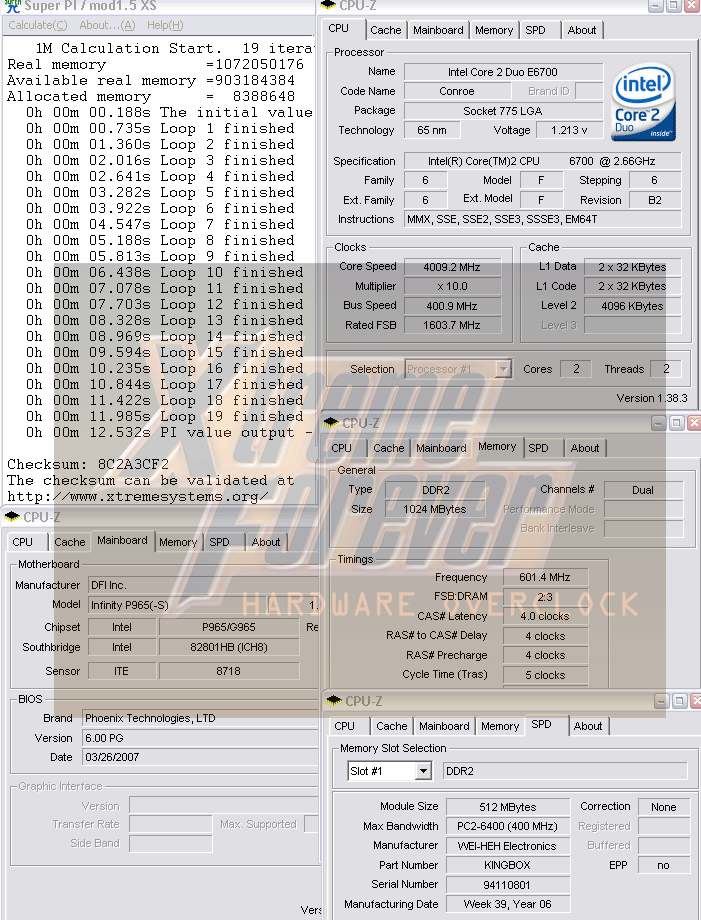Viewport: 701px width, 920px height.
Task: Open the Calculate menu in Super PI
Action: (38, 25)
